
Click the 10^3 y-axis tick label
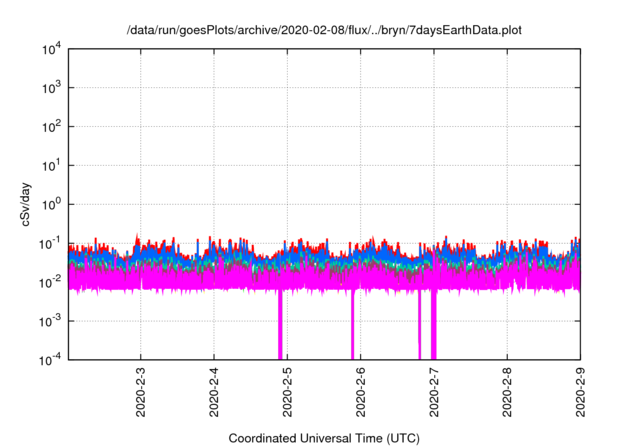coord(51,88)
